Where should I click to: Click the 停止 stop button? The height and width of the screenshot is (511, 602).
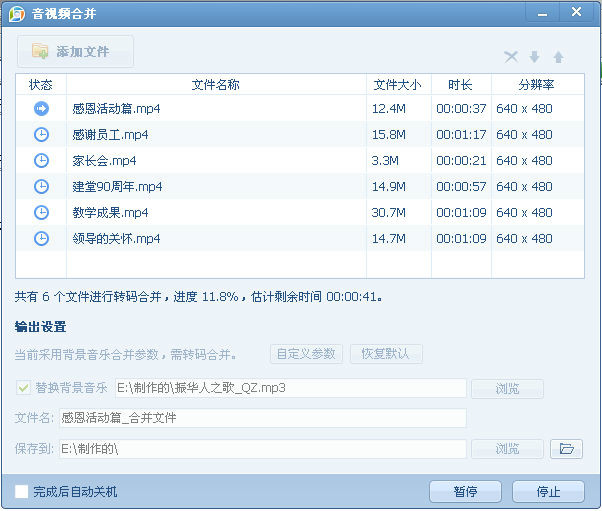(548, 491)
